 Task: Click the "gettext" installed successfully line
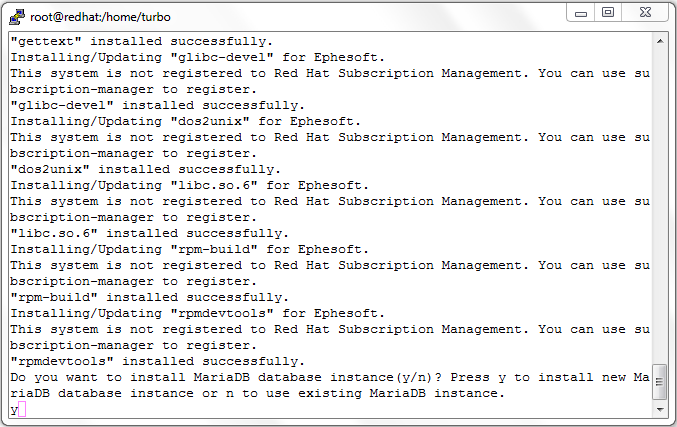click(x=142, y=41)
